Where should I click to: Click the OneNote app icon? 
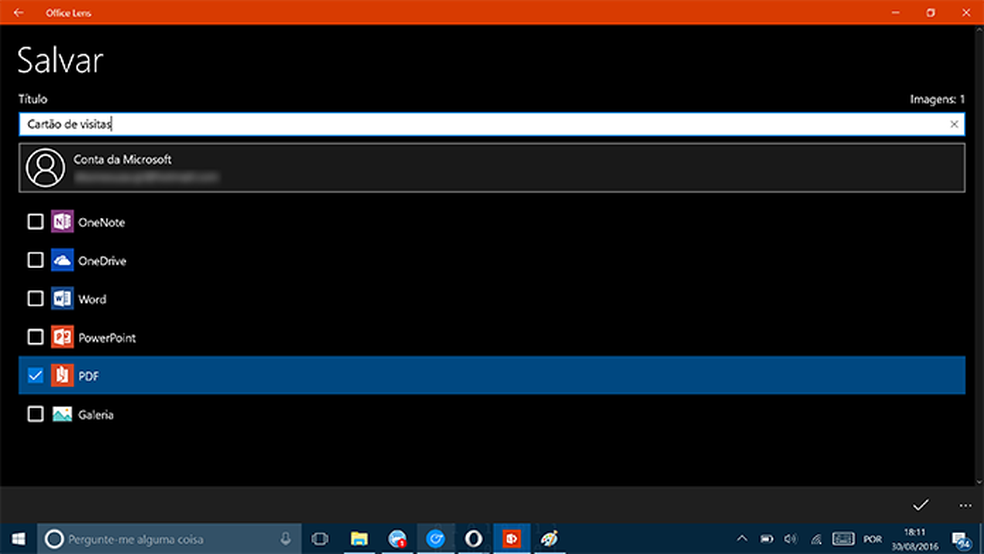pos(62,221)
